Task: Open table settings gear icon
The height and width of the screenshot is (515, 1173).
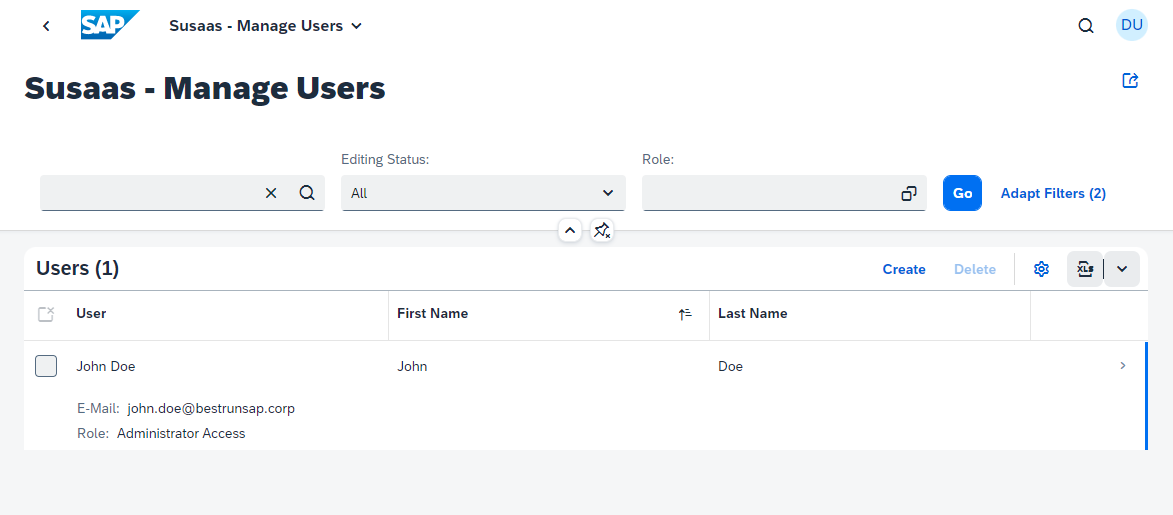Action: coord(1041,269)
